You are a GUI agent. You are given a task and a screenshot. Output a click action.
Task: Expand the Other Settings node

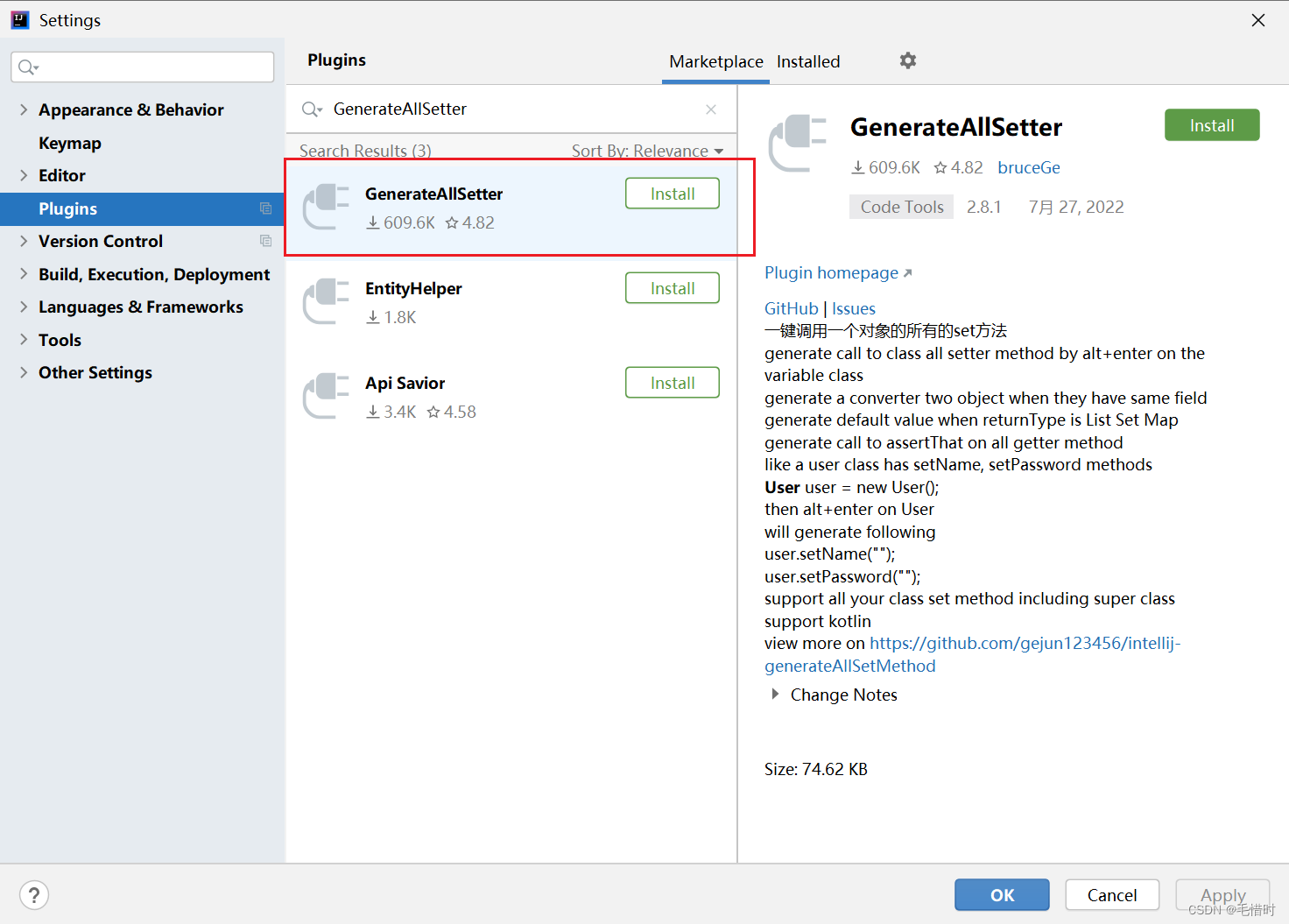pos(24,372)
